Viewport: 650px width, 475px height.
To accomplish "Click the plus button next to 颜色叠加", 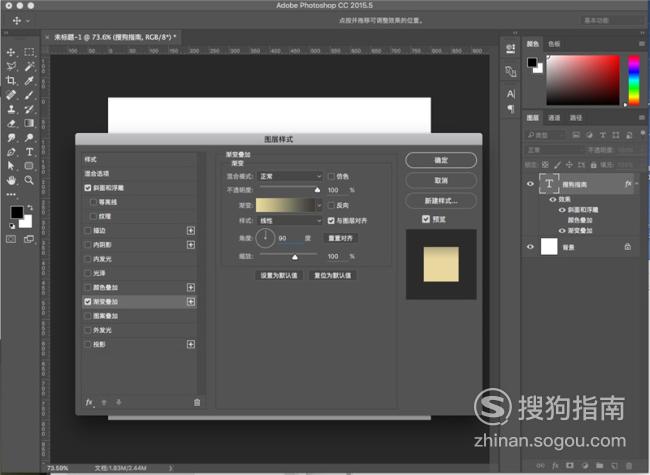I will tap(191, 288).
